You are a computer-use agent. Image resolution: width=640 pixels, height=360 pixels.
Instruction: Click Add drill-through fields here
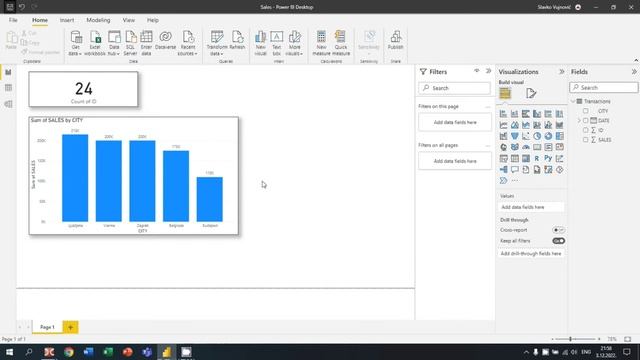pos(531,253)
